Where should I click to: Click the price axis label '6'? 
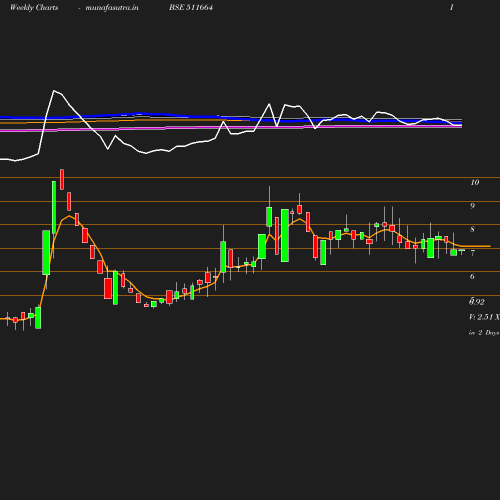[472, 276]
